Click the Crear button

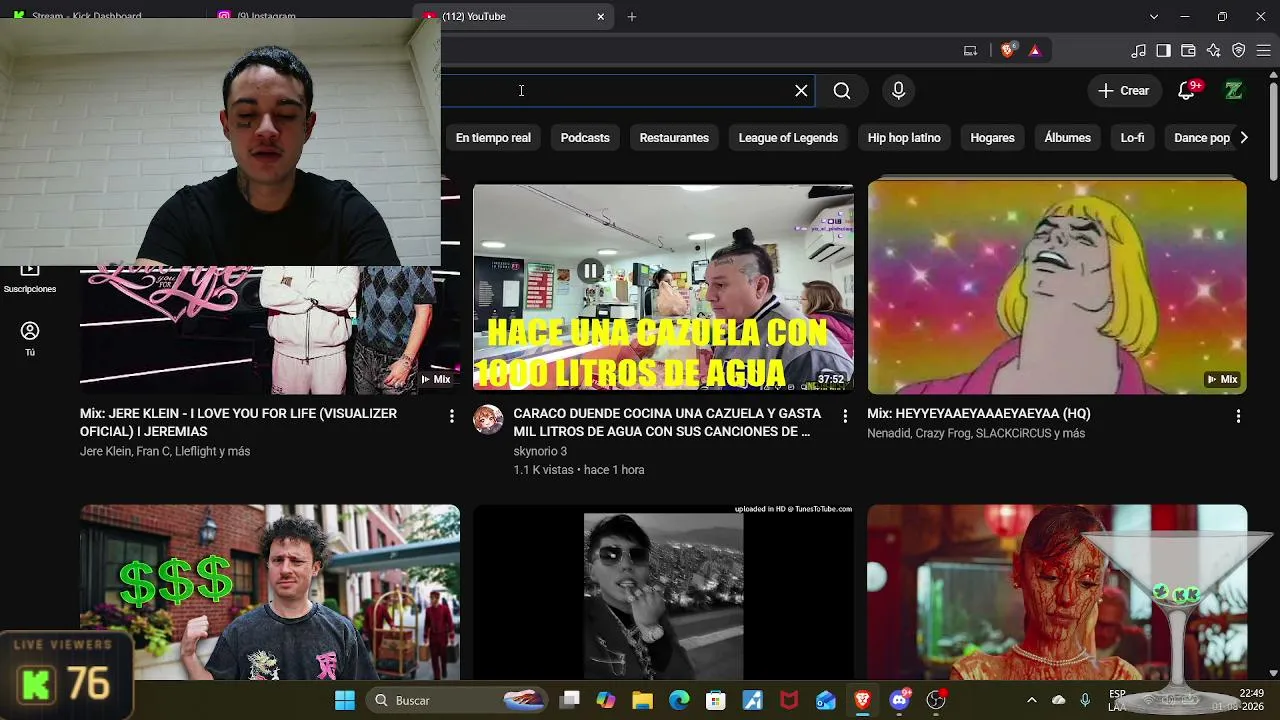tap(1123, 91)
